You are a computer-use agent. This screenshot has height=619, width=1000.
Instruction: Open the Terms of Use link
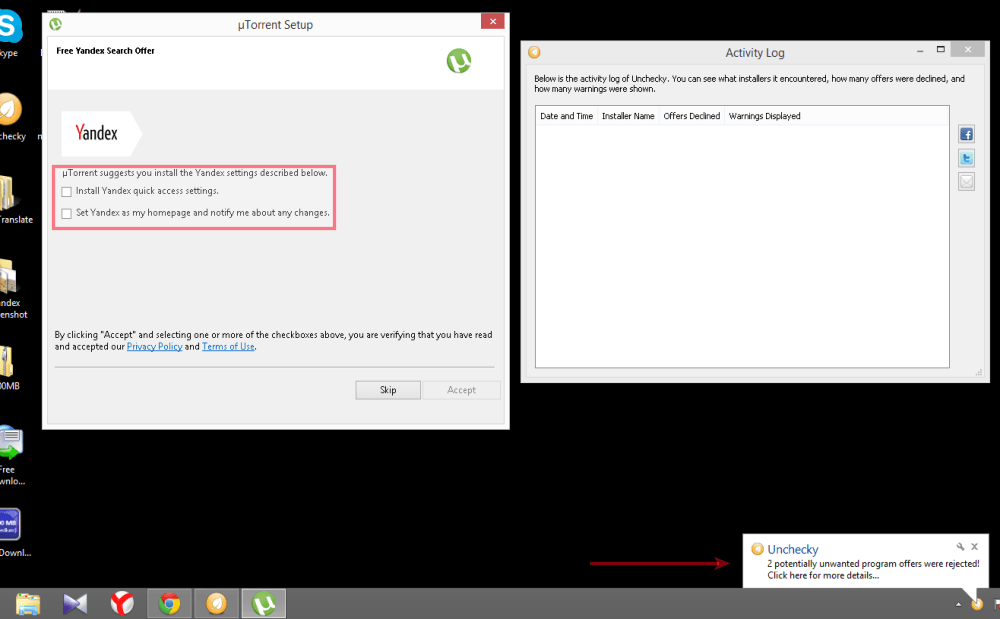click(x=228, y=347)
